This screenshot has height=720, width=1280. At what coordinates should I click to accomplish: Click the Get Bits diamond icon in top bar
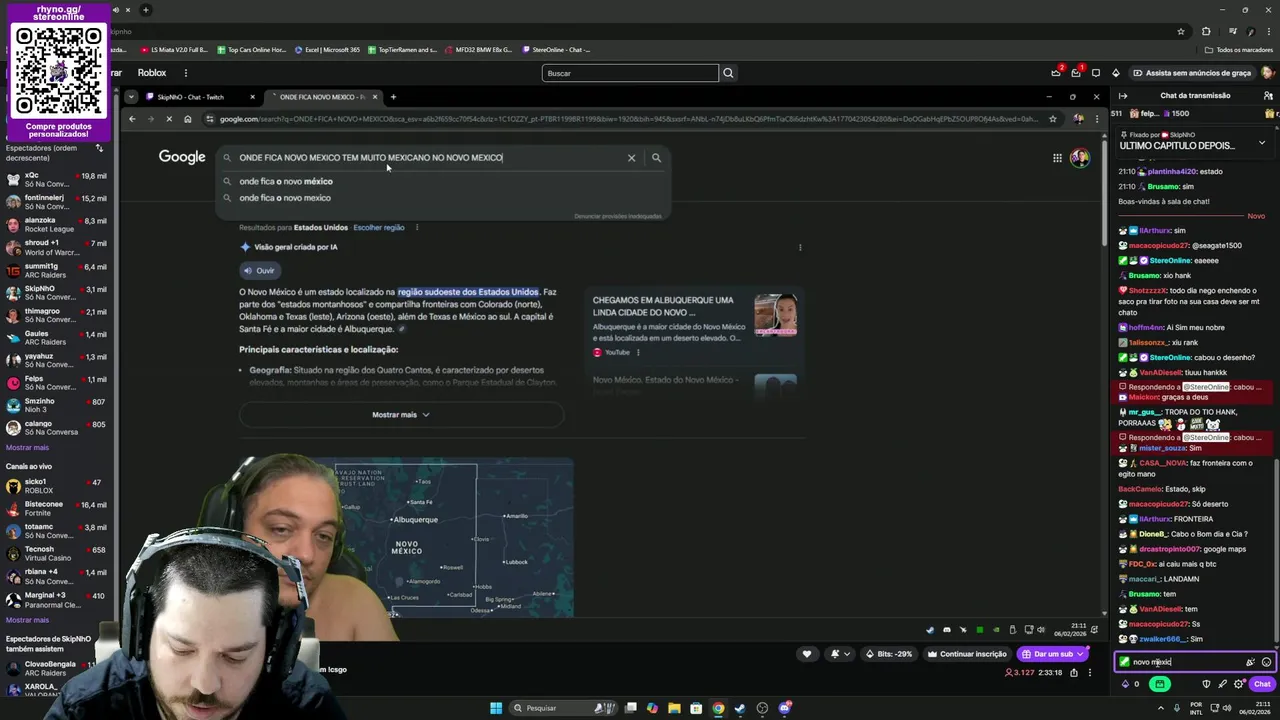click(x=1116, y=73)
